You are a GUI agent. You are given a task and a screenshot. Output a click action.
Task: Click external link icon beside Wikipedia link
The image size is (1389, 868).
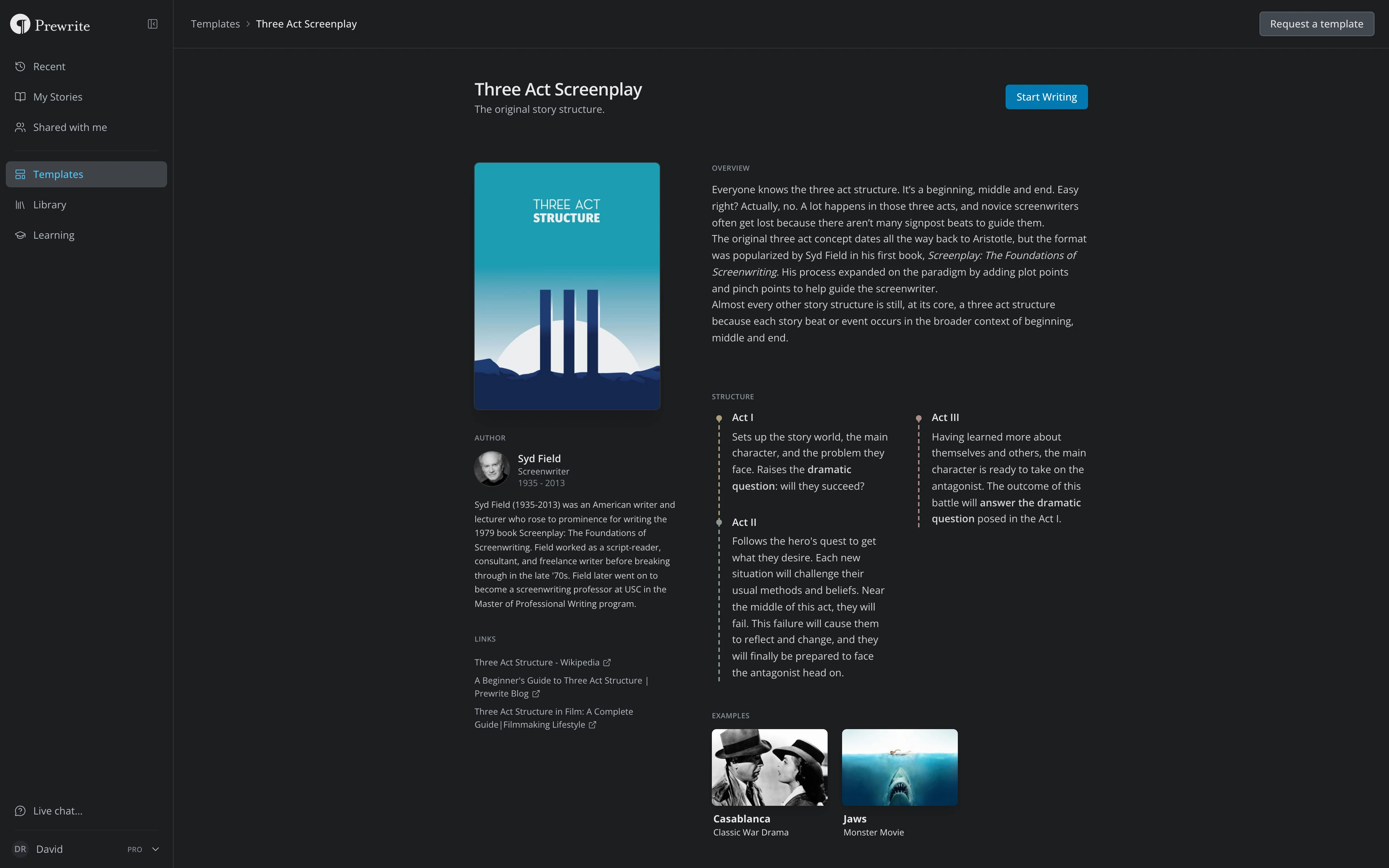pyautogui.click(x=607, y=663)
